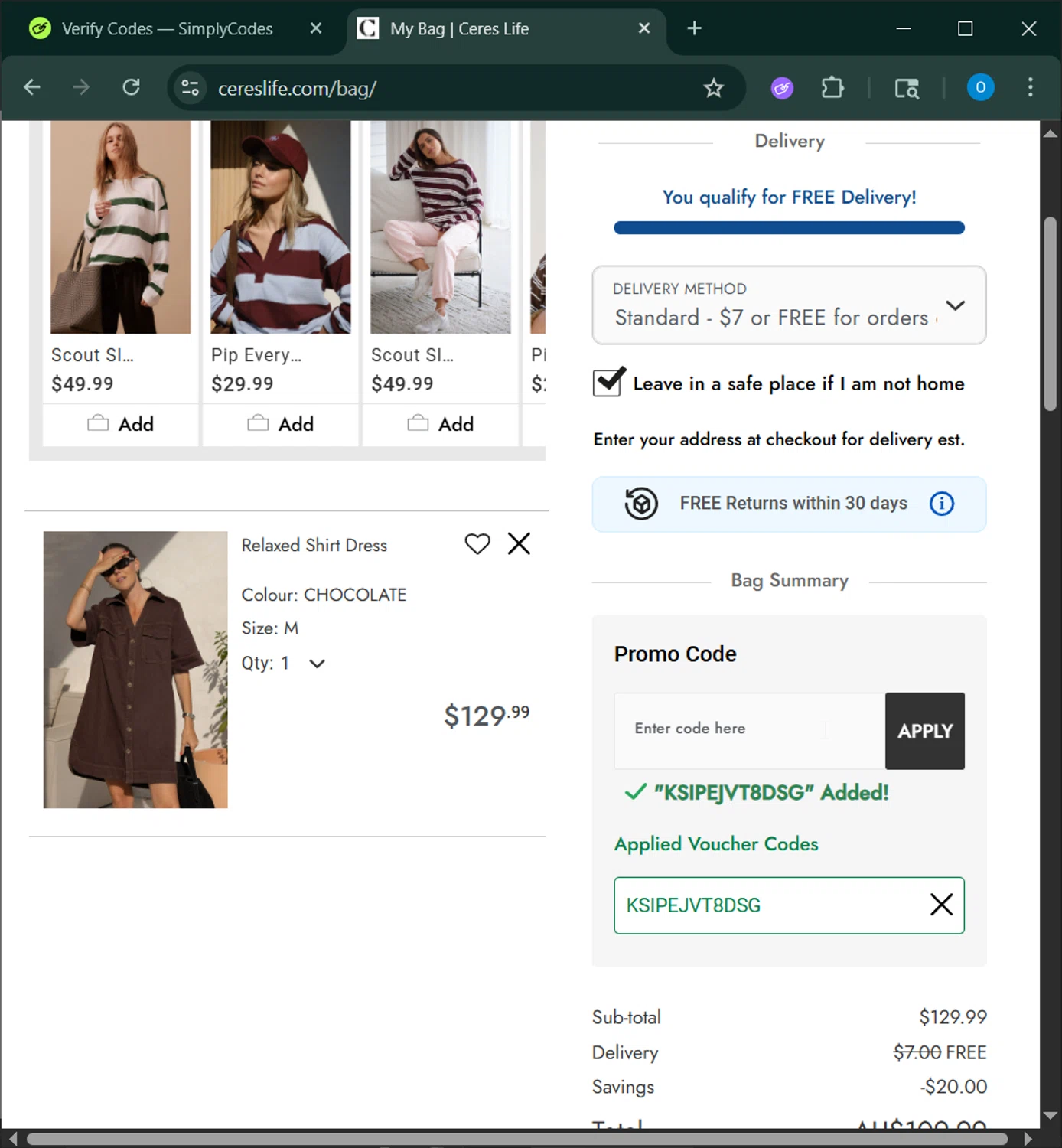Click the vertical page scrollbar thumb
Screen dimensions: 1062x1148
click(1051, 314)
